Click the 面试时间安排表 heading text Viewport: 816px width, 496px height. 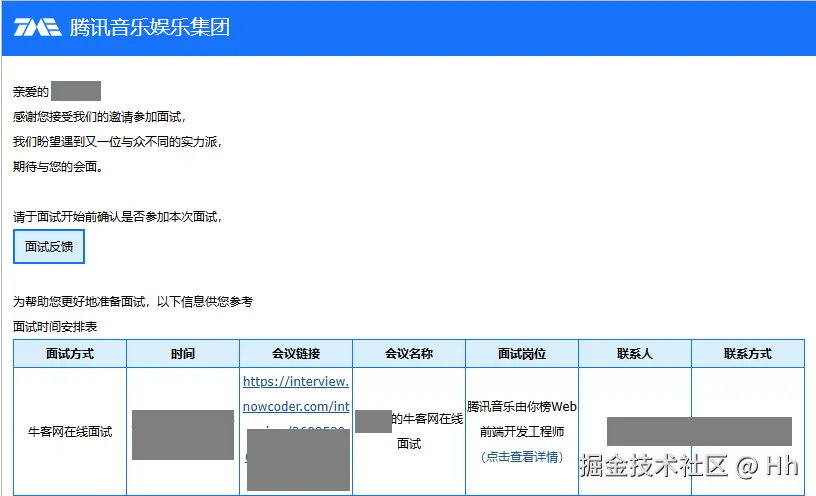tap(55, 327)
